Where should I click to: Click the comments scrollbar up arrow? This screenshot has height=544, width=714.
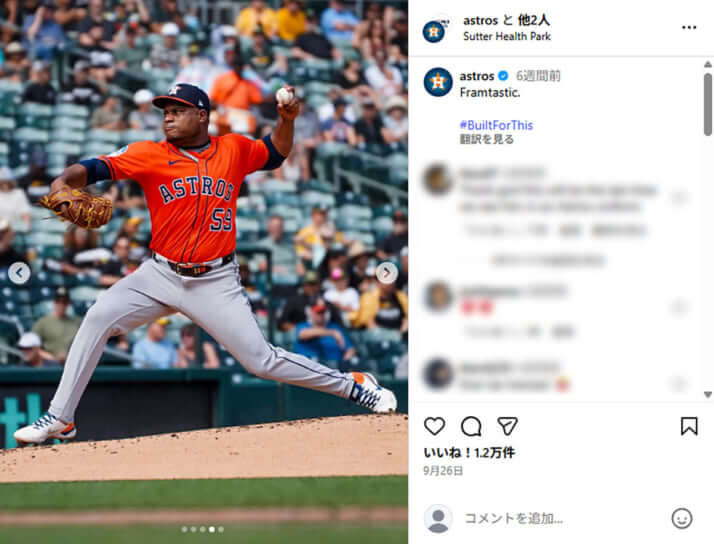point(708,64)
